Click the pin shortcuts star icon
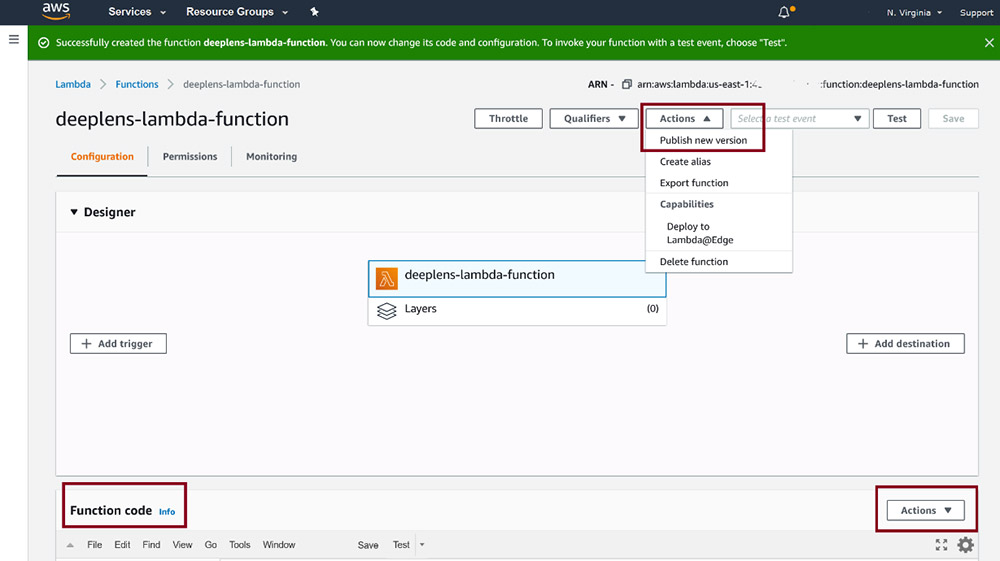 pyautogui.click(x=314, y=11)
